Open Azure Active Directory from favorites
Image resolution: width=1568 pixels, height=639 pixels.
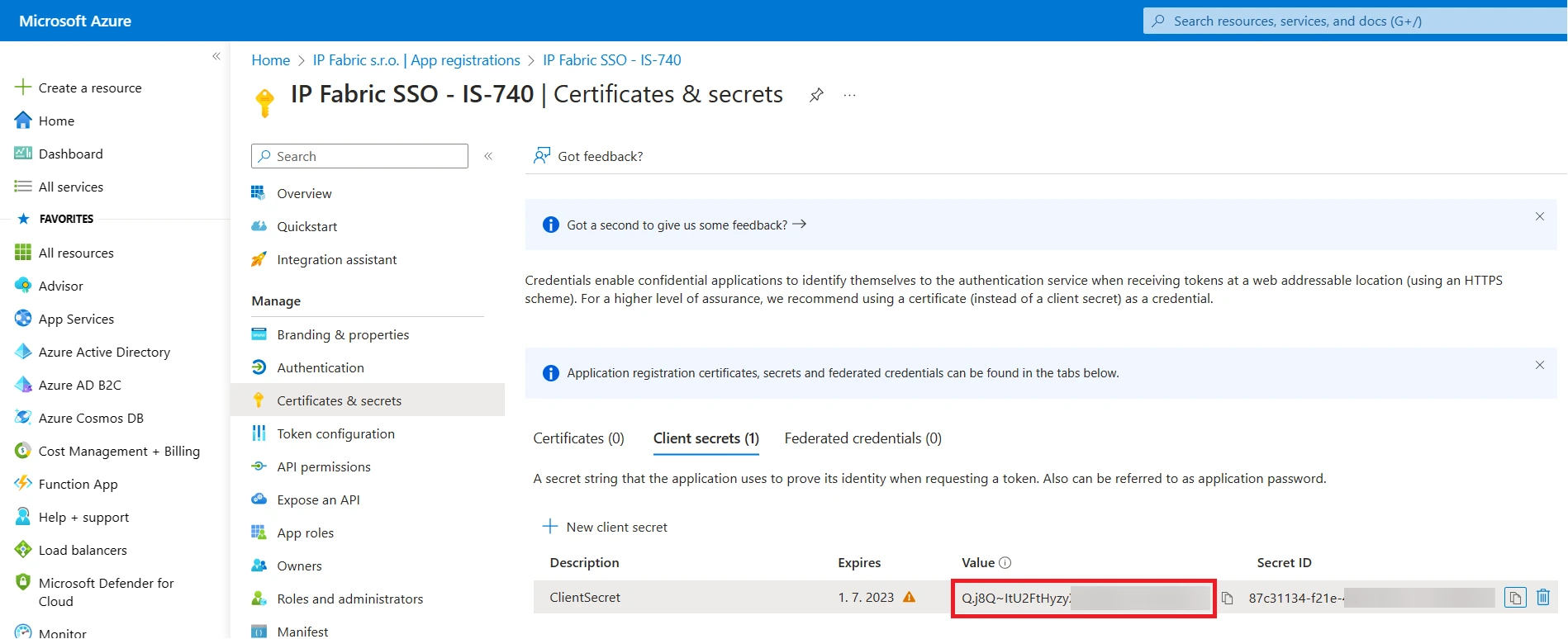(x=104, y=352)
